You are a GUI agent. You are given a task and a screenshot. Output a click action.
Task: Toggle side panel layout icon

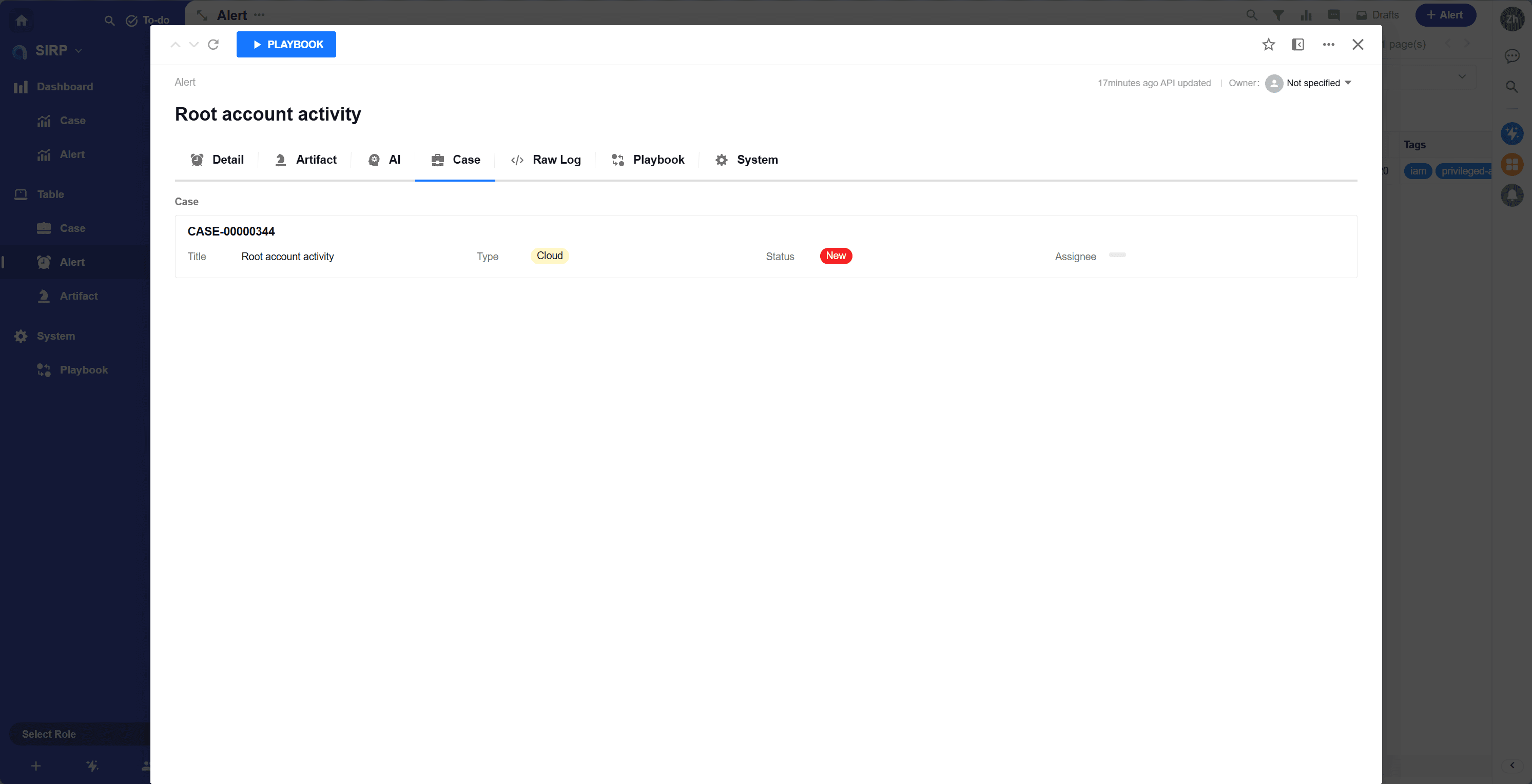tap(1297, 45)
